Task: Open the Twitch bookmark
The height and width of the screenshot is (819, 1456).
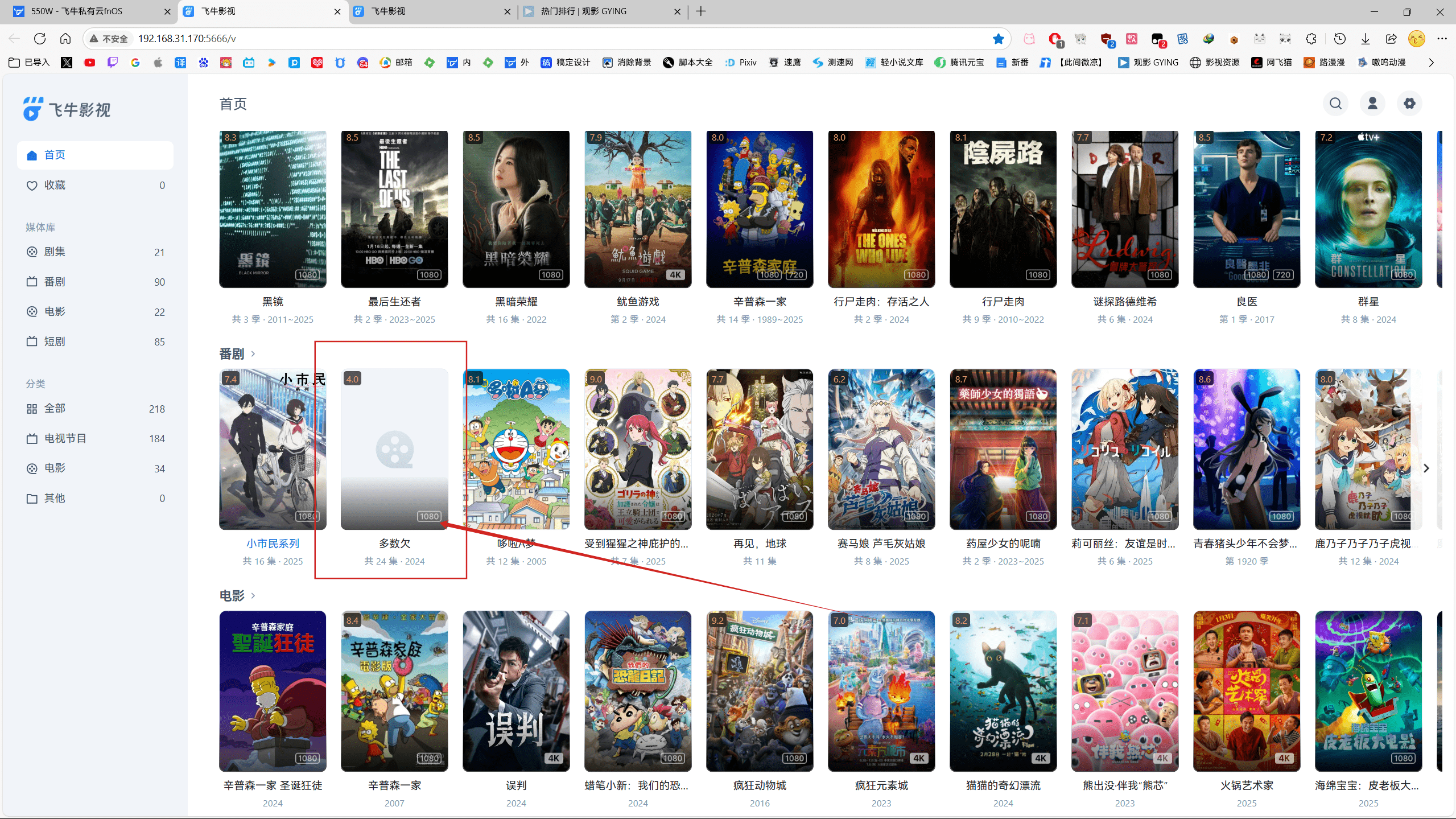Action: [x=112, y=63]
